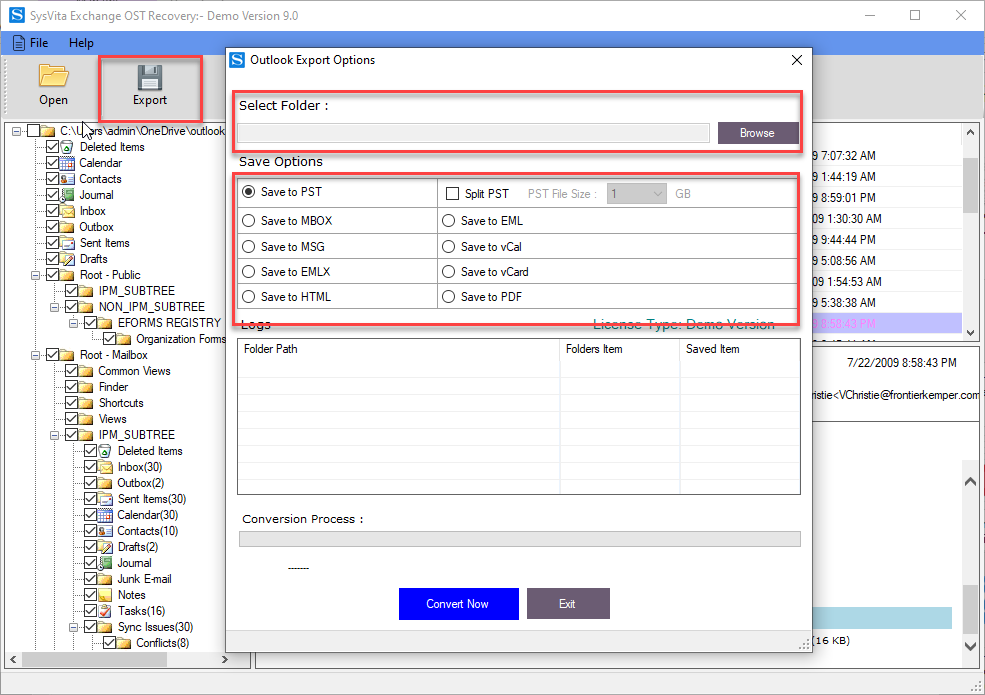This screenshot has height=695, width=985.
Task: Uncheck the Views folder checkbox
Action: coord(72,419)
